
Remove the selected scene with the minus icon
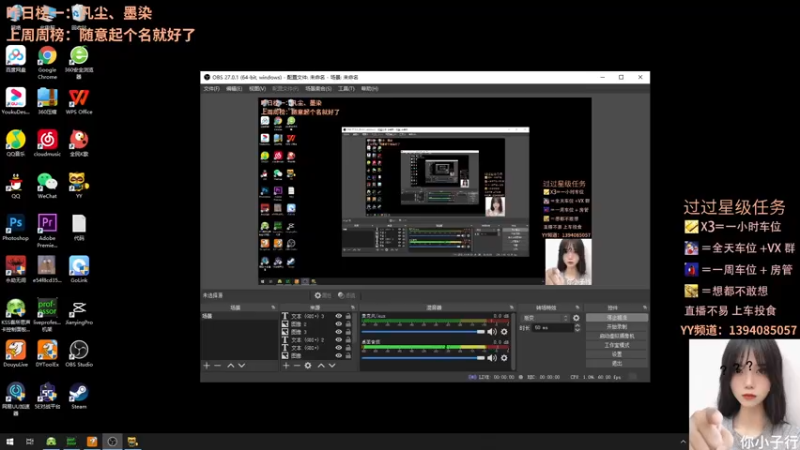coord(218,366)
